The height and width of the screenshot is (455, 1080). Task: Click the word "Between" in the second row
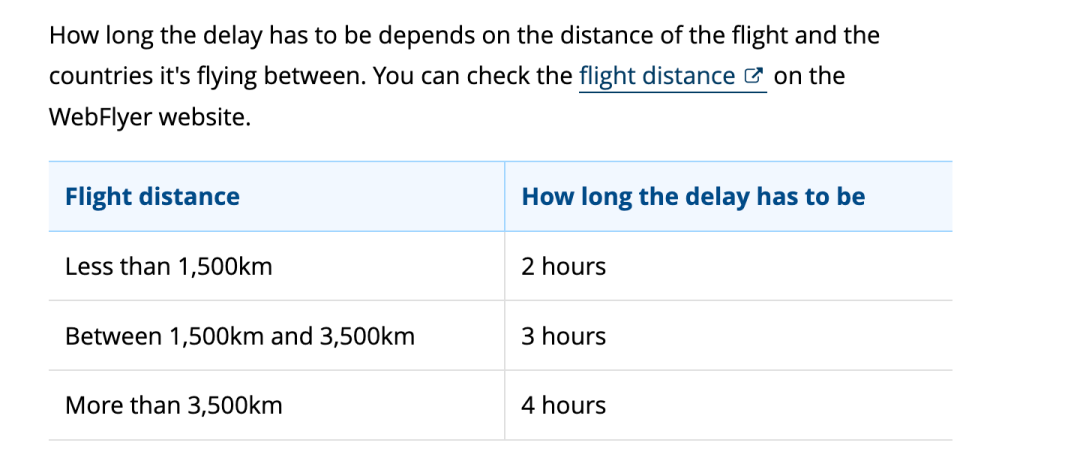coord(112,337)
